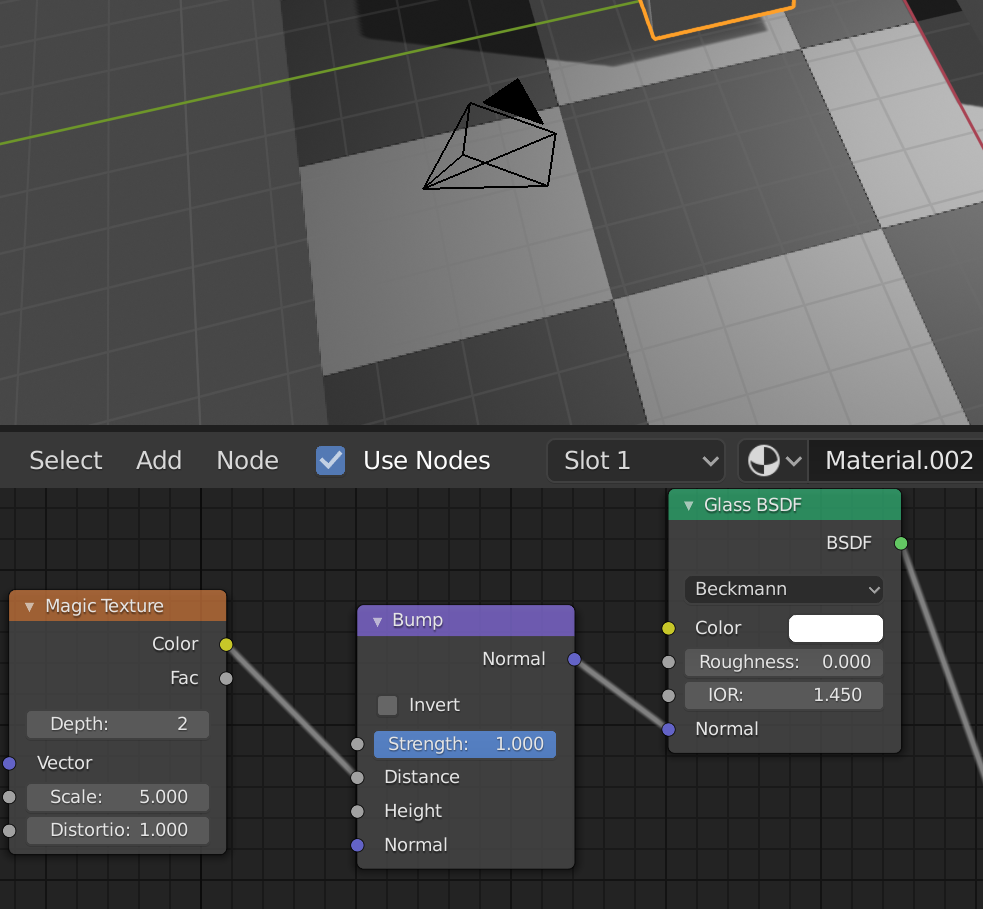
Task: Click the Magic Texture Color output socket
Action: click(226, 644)
